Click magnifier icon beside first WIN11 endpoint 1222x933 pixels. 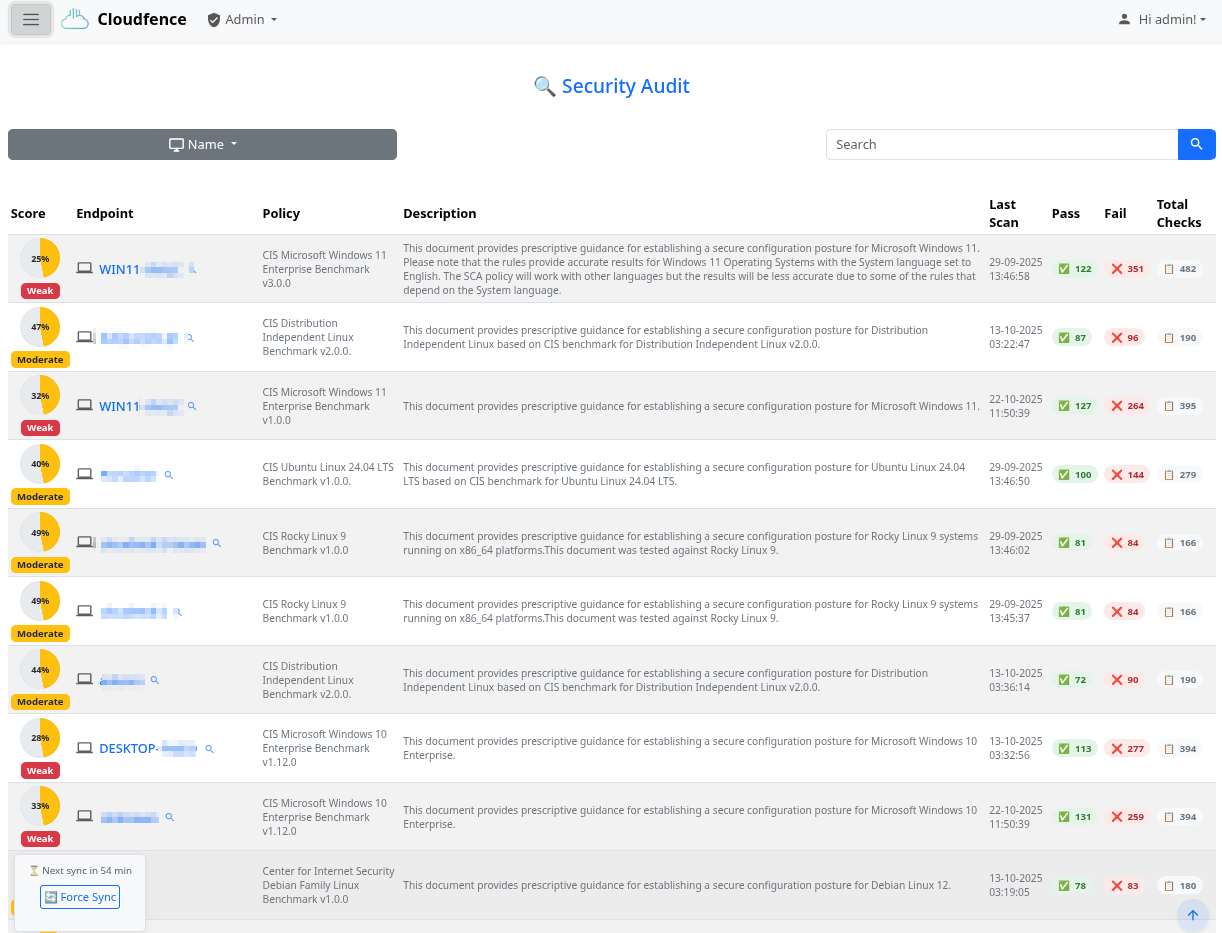click(x=193, y=270)
